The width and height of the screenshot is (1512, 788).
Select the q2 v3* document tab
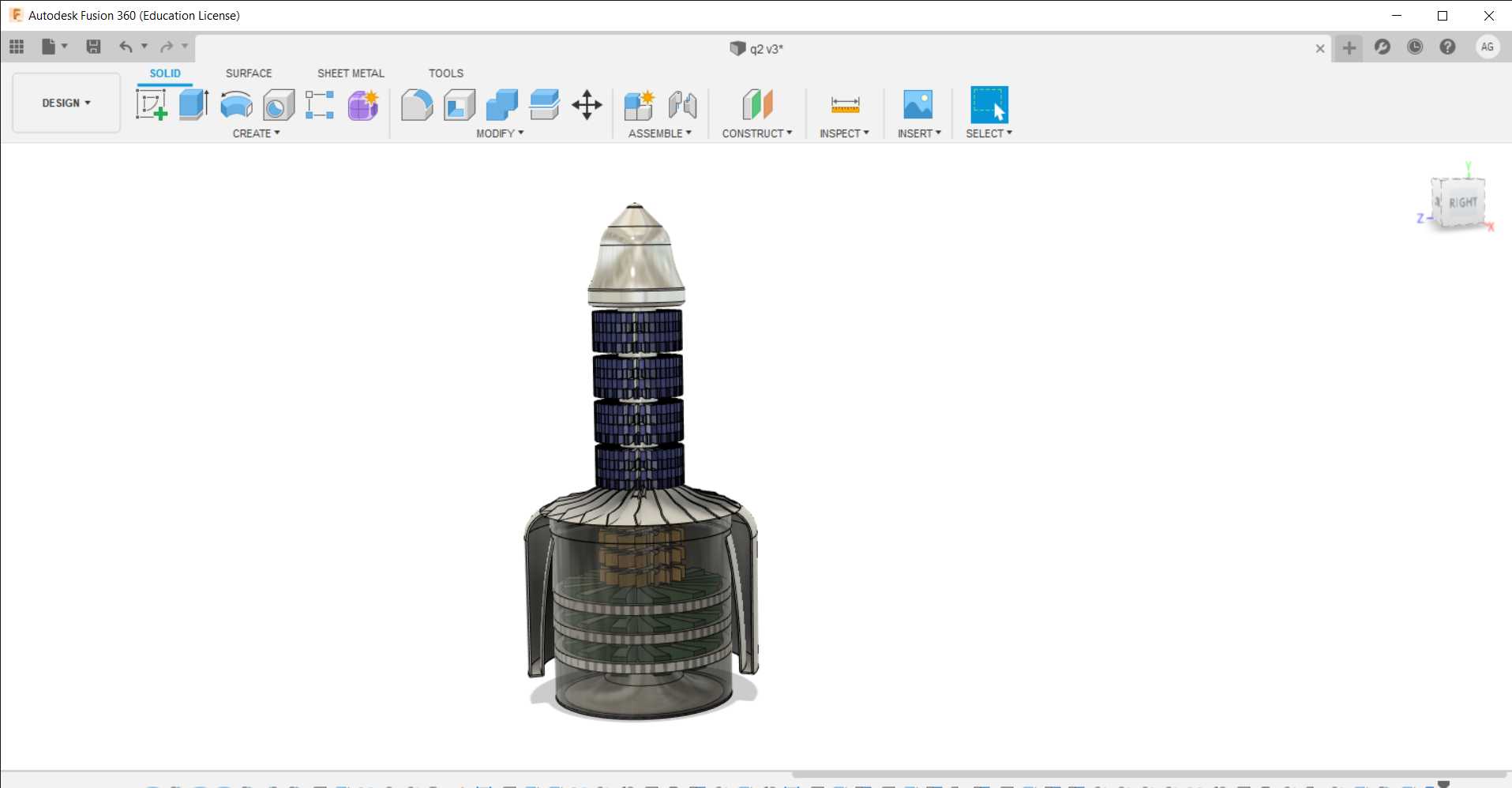click(756, 48)
